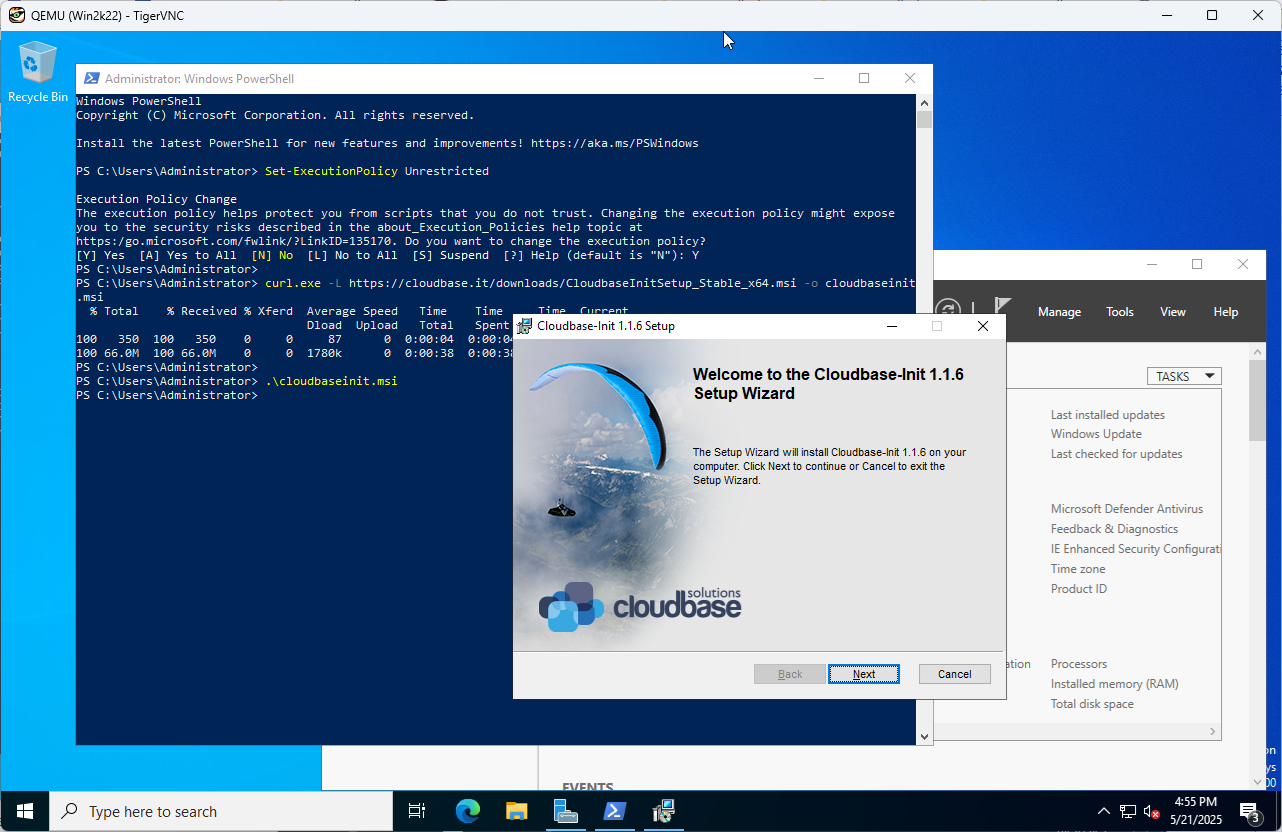Show hidden tray icons chevron
The width and height of the screenshot is (1282, 832).
tap(1104, 811)
